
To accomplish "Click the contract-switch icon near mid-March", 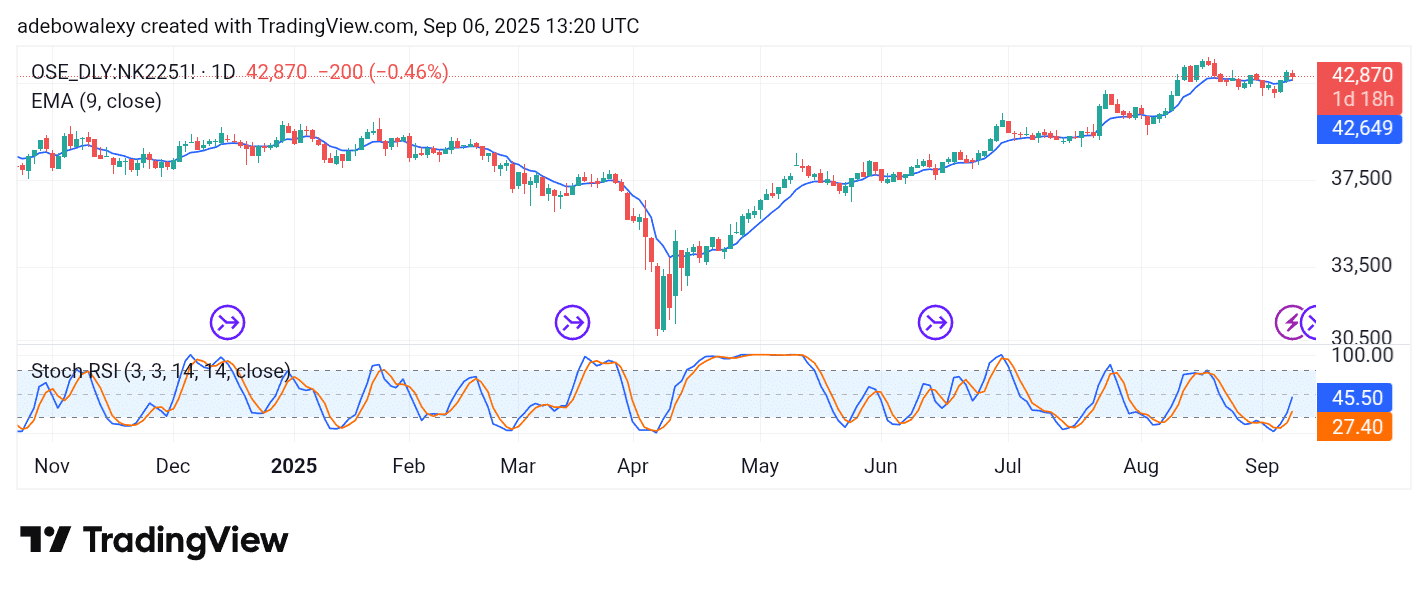I will tap(573, 322).
